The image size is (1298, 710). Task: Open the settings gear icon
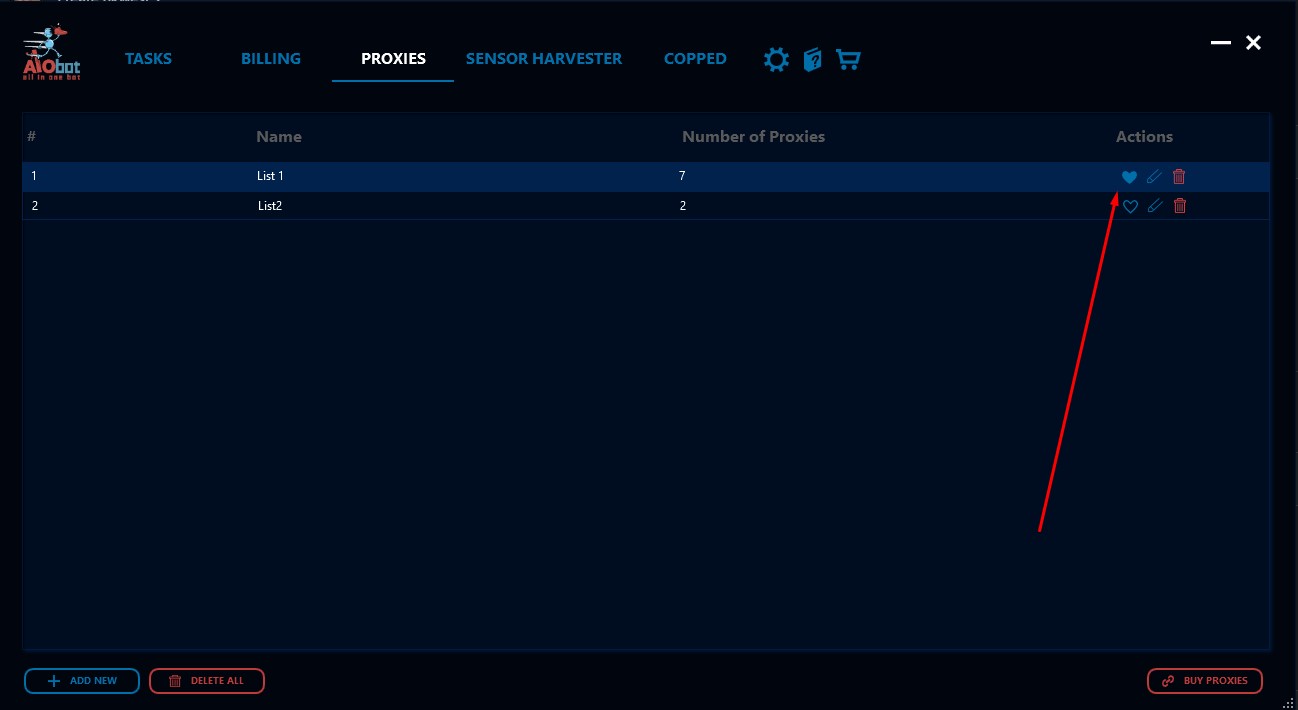[x=776, y=60]
